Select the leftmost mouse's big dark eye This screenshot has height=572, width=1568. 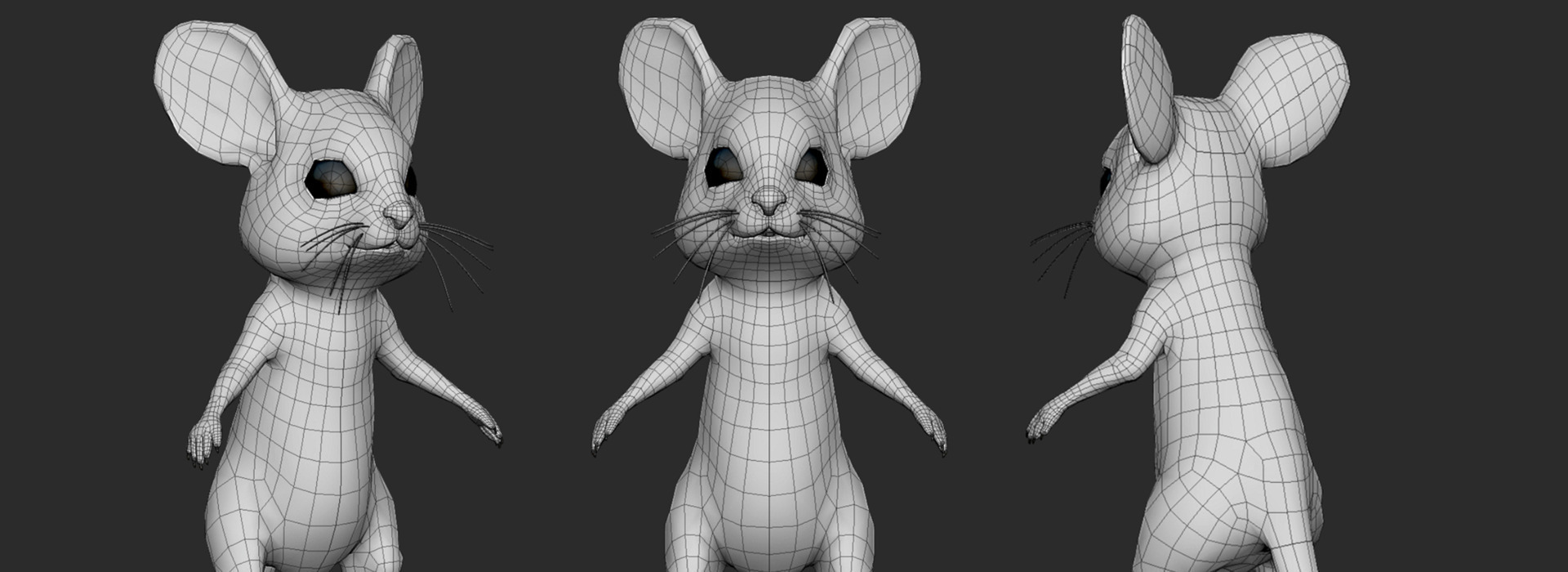331,179
